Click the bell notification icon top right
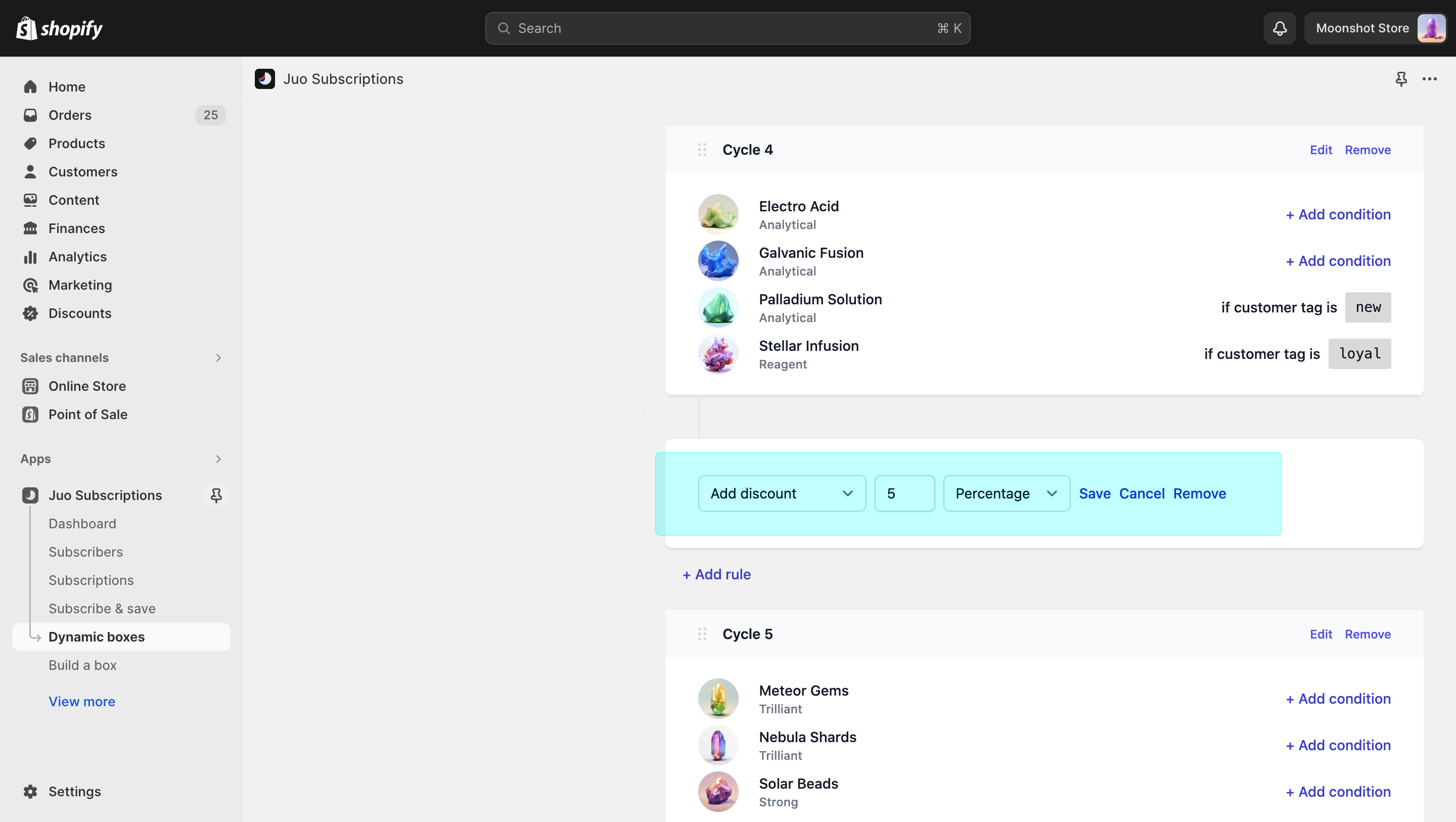Viewport: 1456px width, 822px height. pyautogui.click(x=1280, y=28)
